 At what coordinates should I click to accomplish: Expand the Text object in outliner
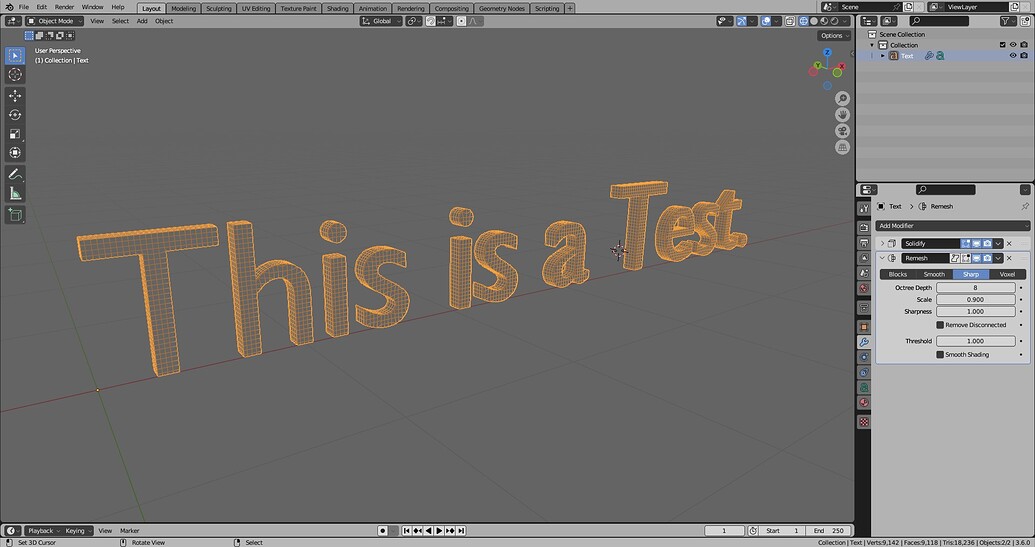click(x=883, y=56)
